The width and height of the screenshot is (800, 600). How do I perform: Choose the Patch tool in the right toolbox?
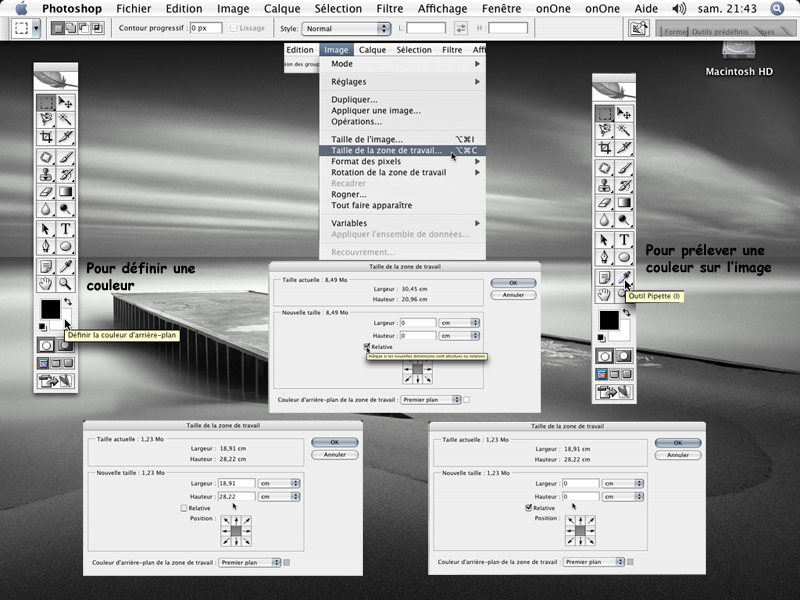click(605, 168)
